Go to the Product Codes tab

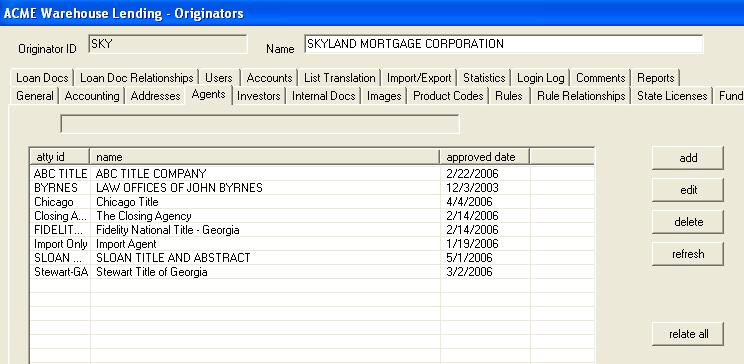tap(448, 96)
